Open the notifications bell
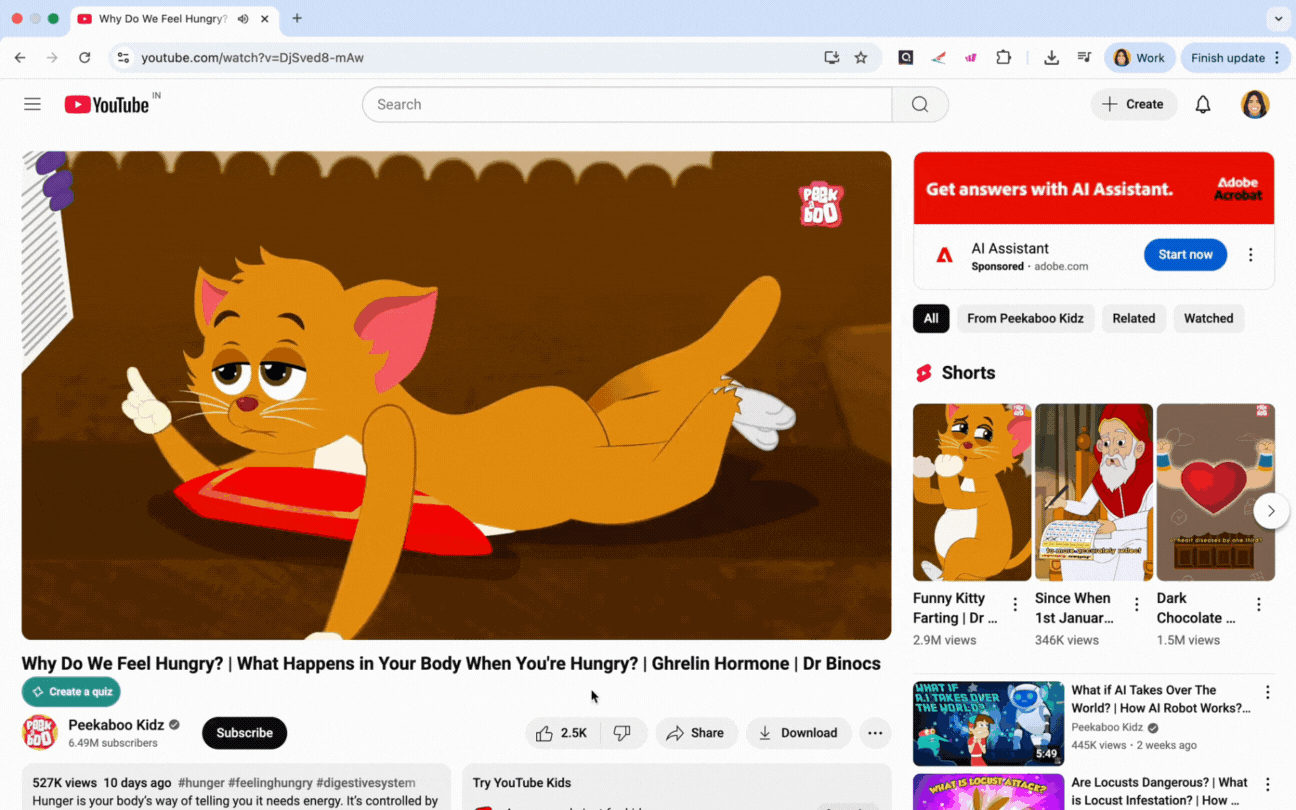 (x=1203, y=104)
